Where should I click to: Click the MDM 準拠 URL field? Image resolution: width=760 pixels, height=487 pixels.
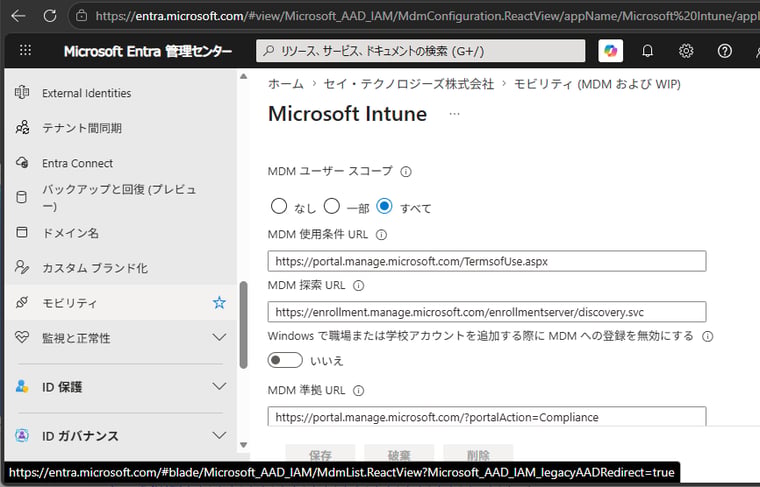tap(487, 416)
